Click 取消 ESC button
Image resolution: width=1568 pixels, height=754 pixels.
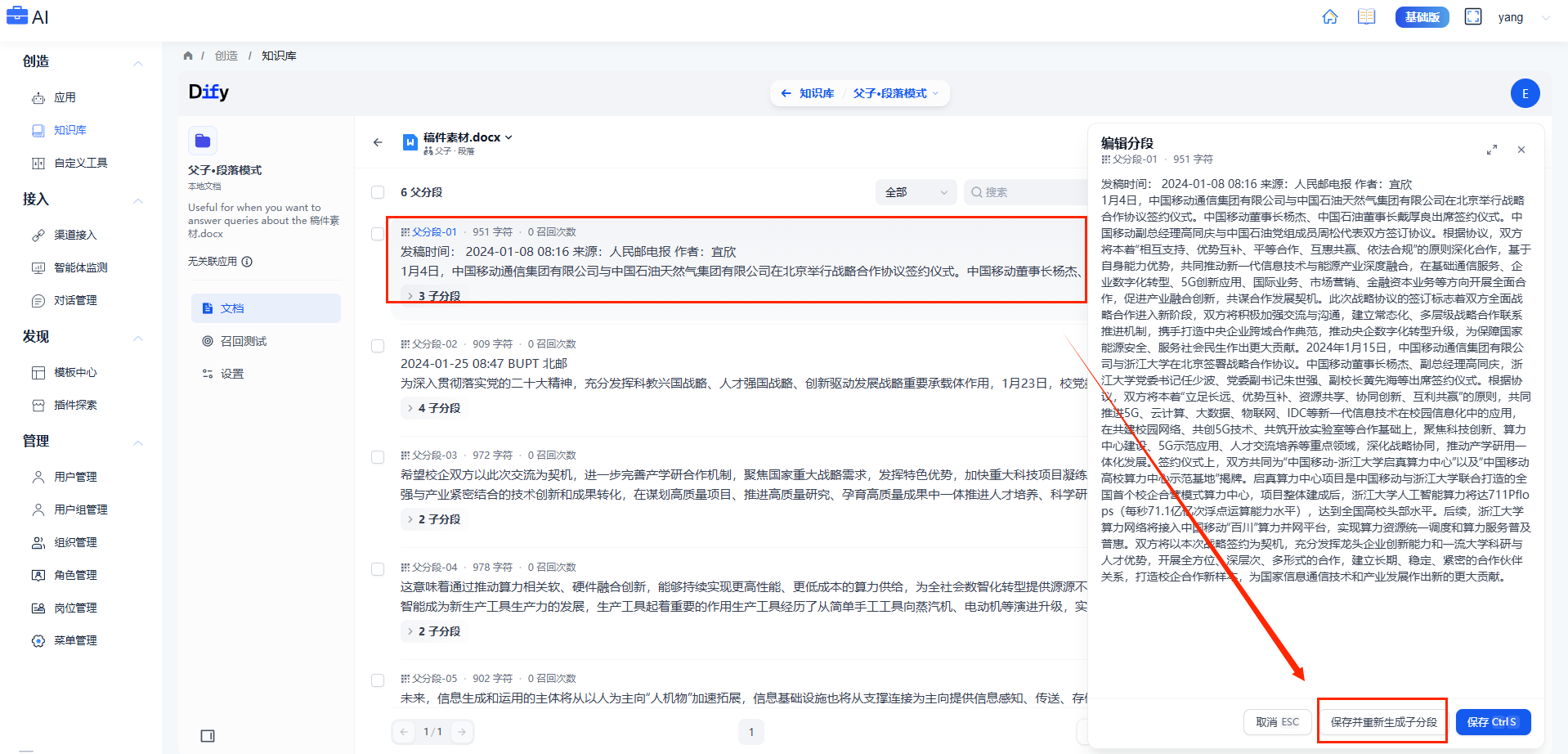(1278, 722)
